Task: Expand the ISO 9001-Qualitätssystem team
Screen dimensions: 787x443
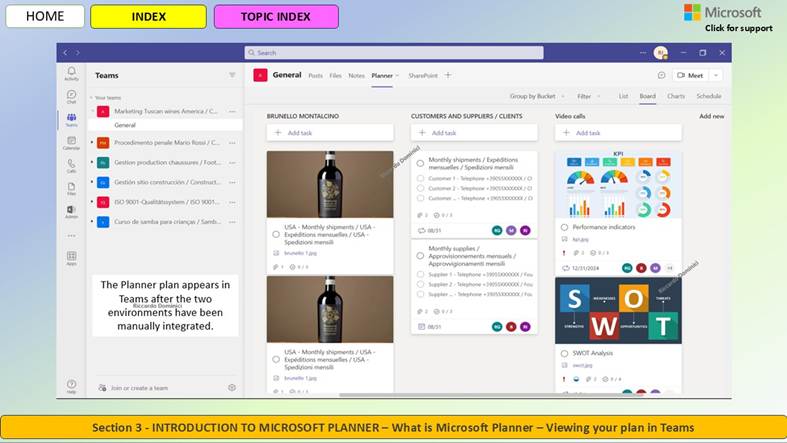Action: coord(92,202)
